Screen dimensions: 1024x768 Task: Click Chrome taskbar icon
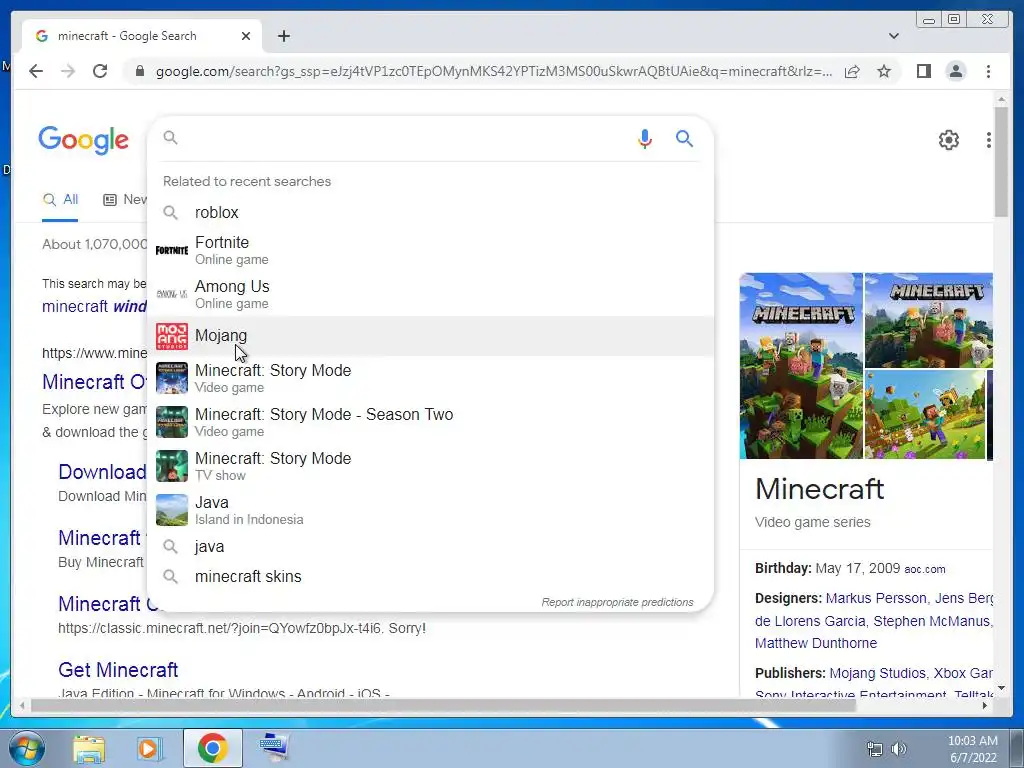212,748
